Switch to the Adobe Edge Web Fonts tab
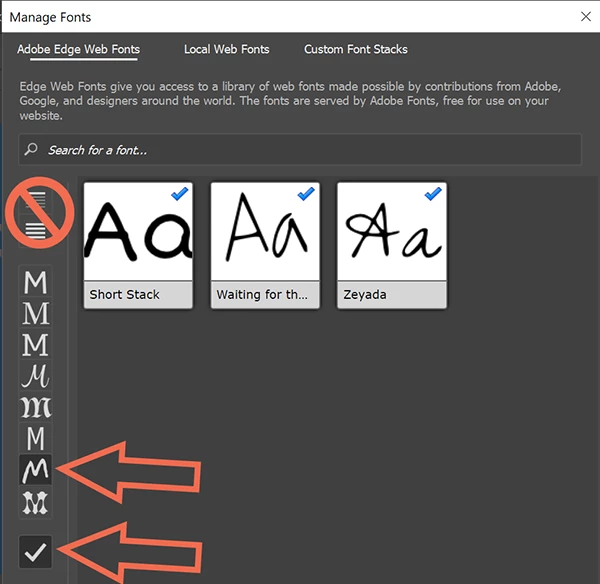 point(78,49)
